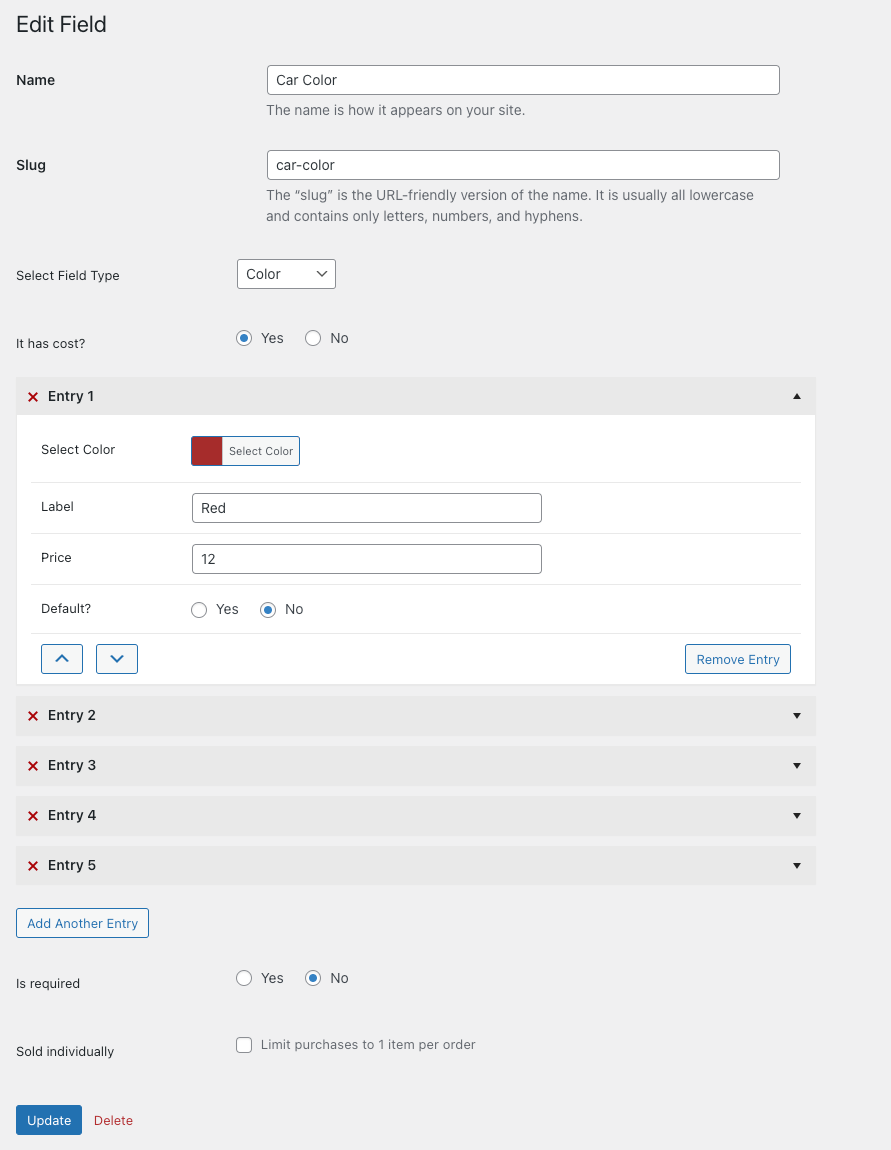Move Entry 1 down with the arrow button
This screenshot has width=891, height=1150.
click(117, 659)
